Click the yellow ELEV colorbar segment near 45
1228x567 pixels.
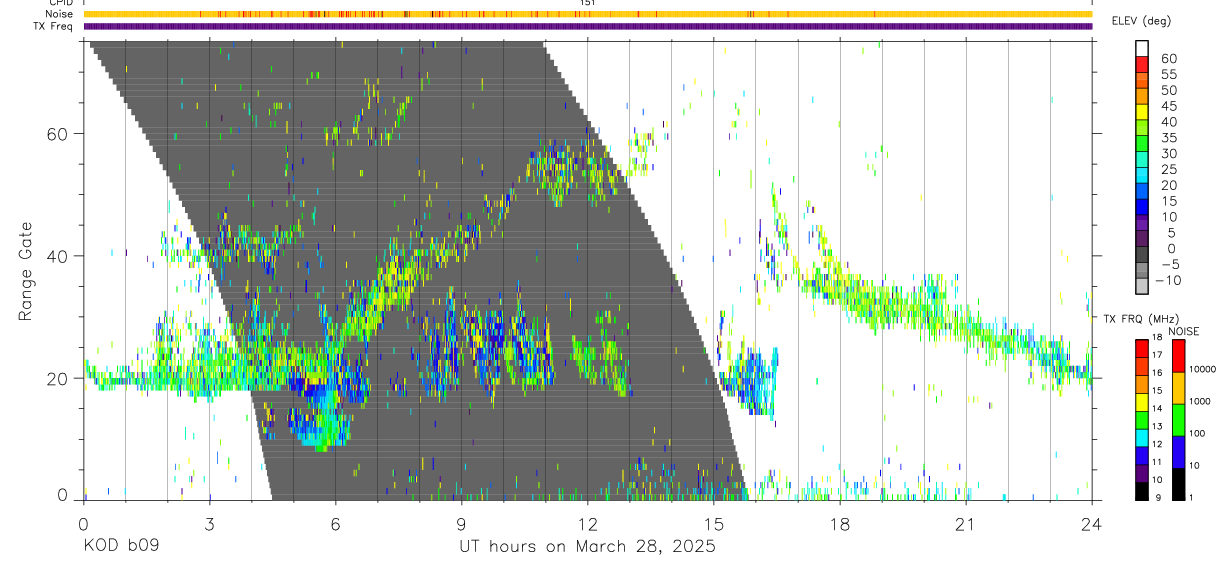(x=1142, y=113)
